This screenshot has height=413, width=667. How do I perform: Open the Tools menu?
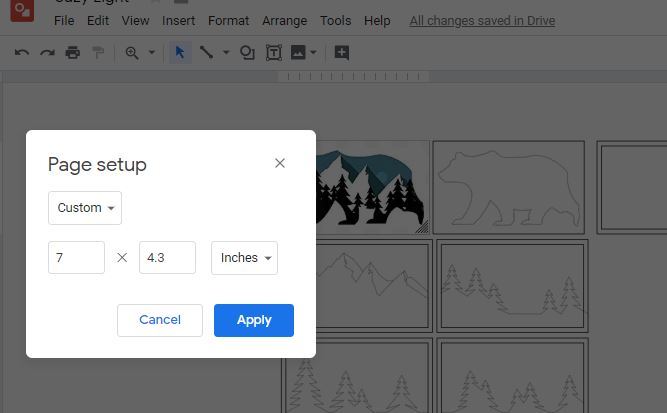coord(336,20)
